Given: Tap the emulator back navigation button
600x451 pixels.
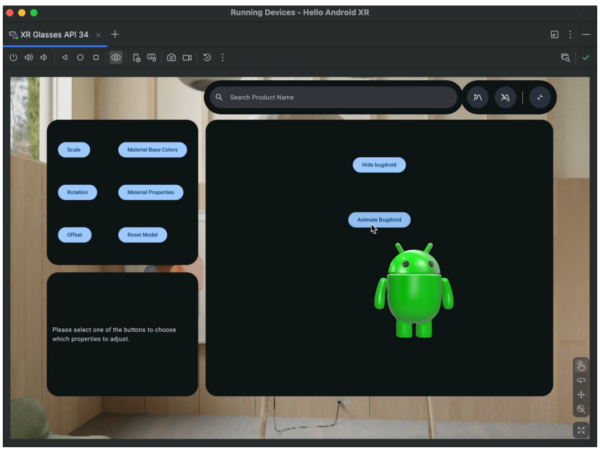Looking at the screenshot, I should (65, 58).
